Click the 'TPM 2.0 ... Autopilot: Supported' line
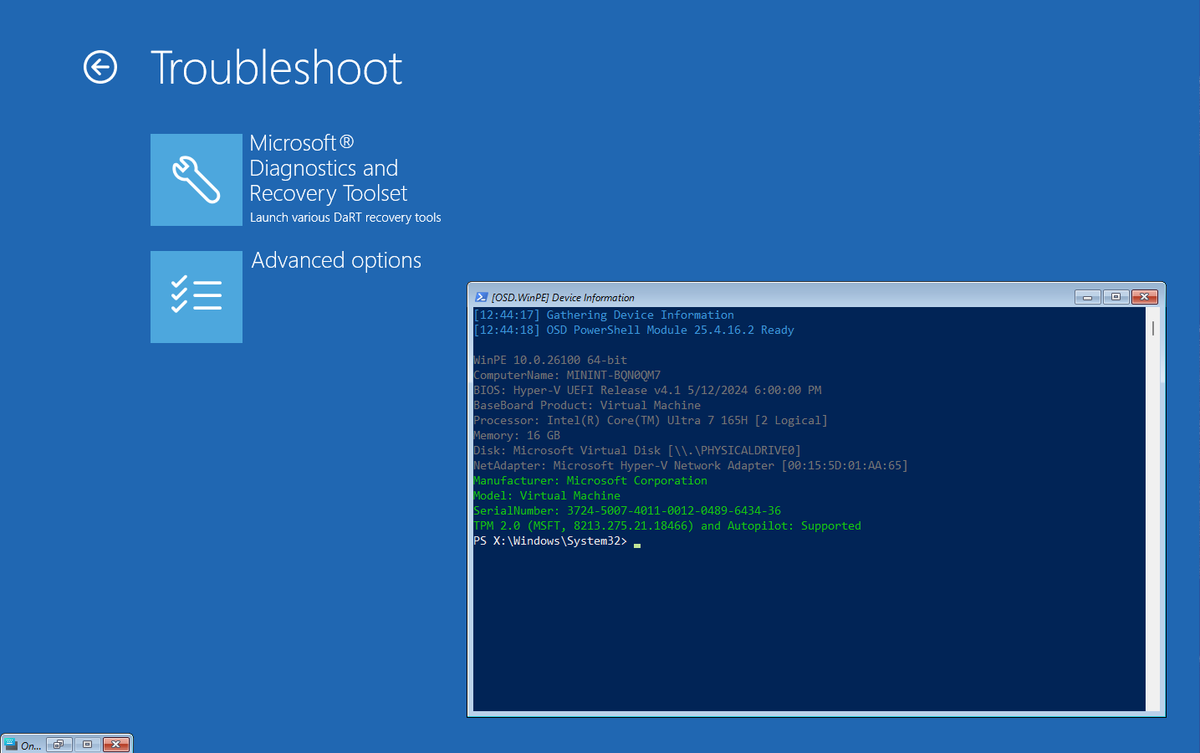 pyautogui.click(x=667, y=525)
